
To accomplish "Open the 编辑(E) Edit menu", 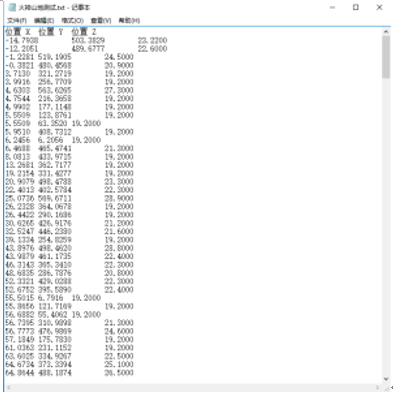I will point(44,21).
